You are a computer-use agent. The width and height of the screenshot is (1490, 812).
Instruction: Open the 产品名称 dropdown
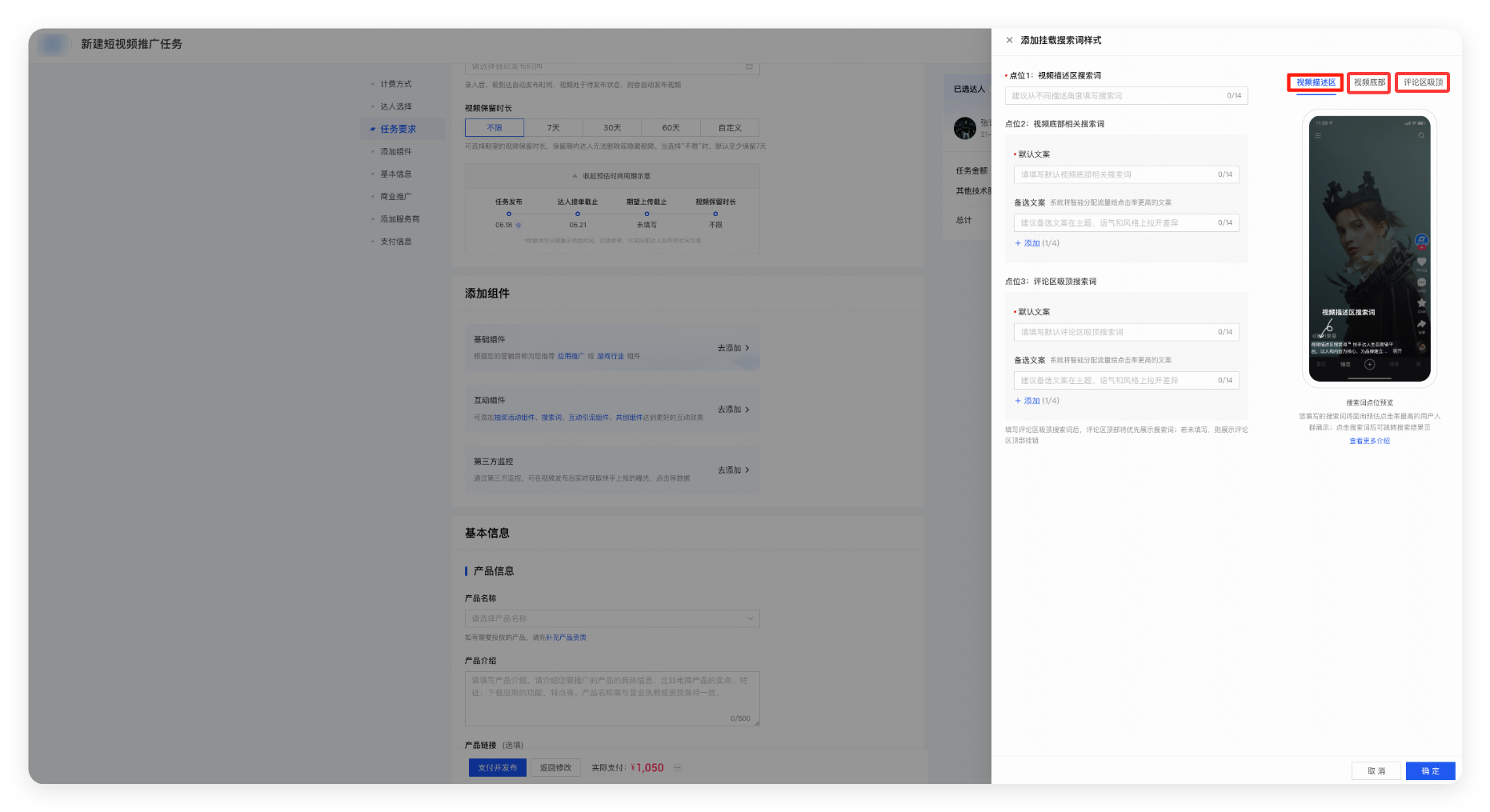(612, 618)
